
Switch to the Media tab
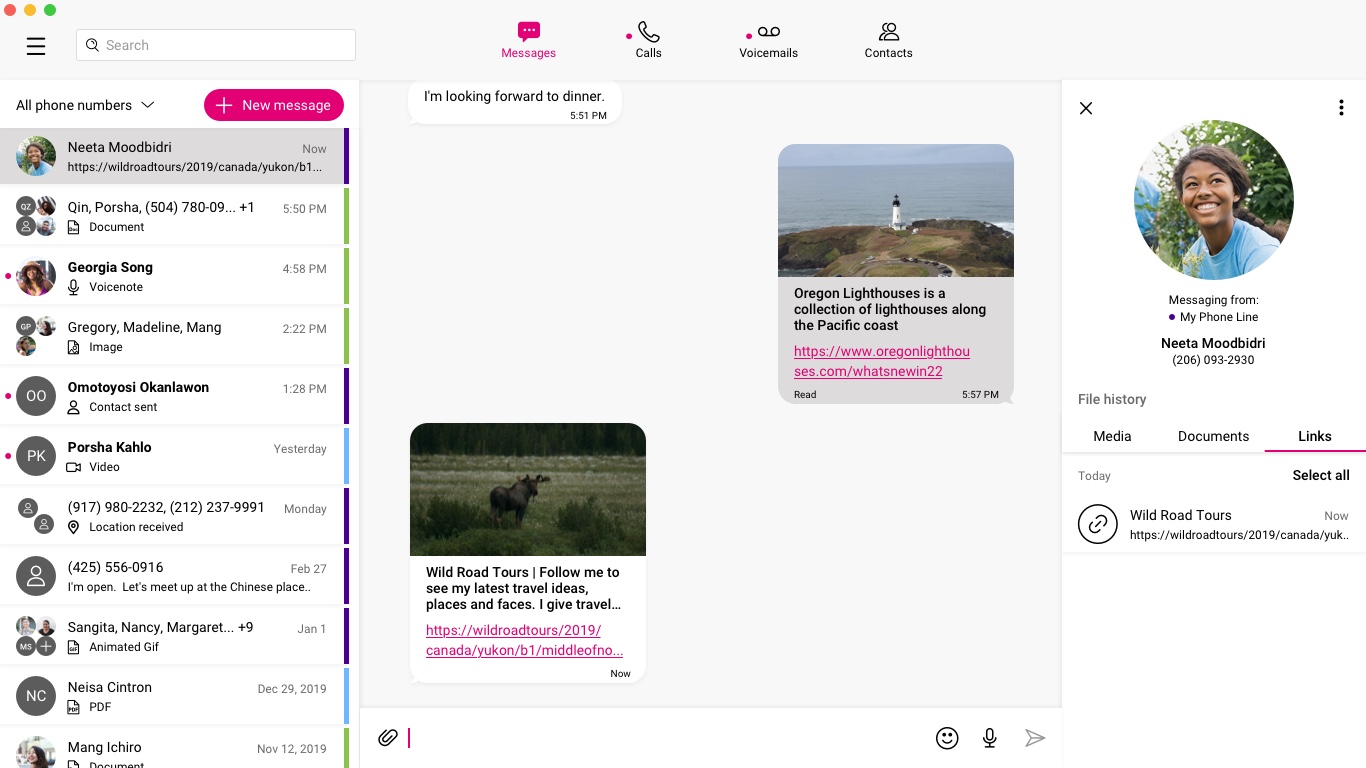1112,436
